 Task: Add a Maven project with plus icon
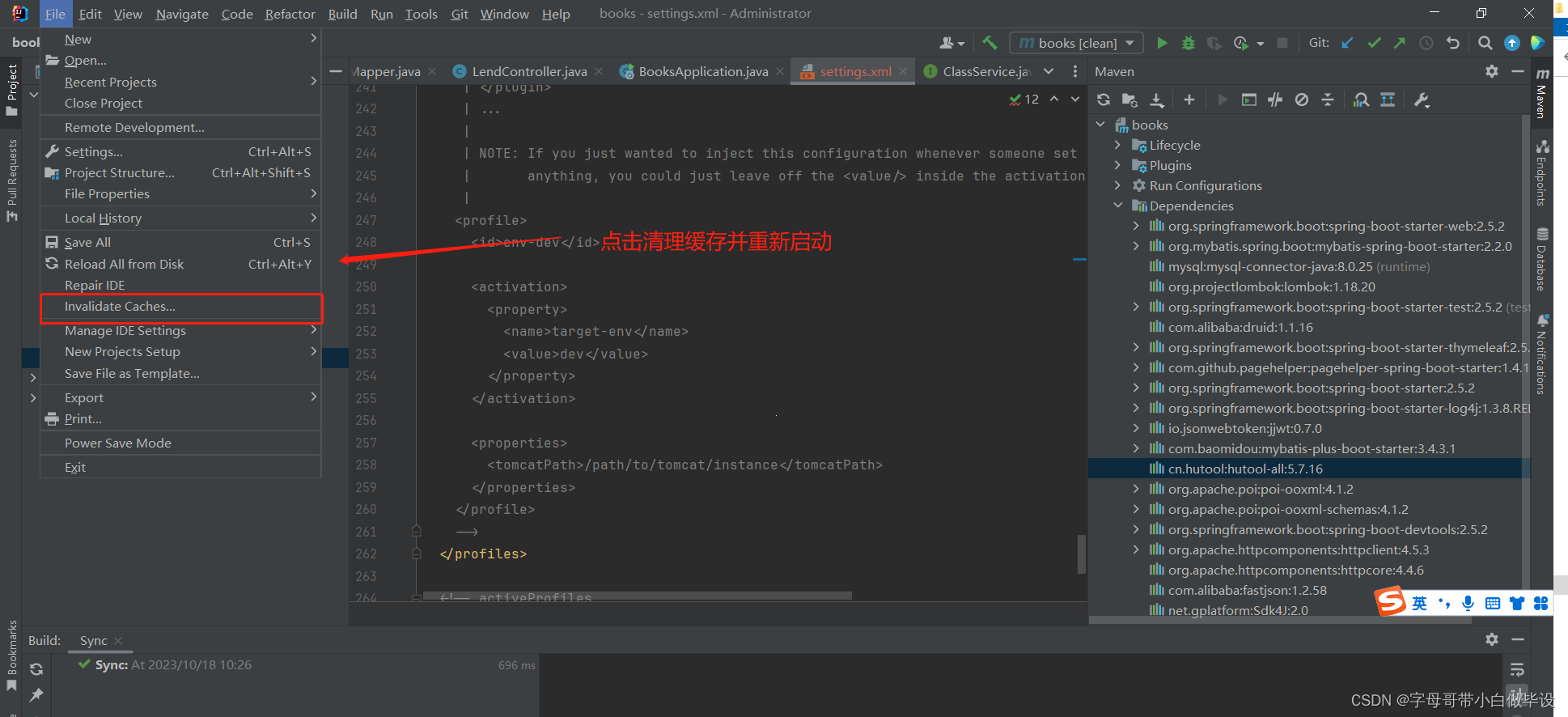[1189, 100]
